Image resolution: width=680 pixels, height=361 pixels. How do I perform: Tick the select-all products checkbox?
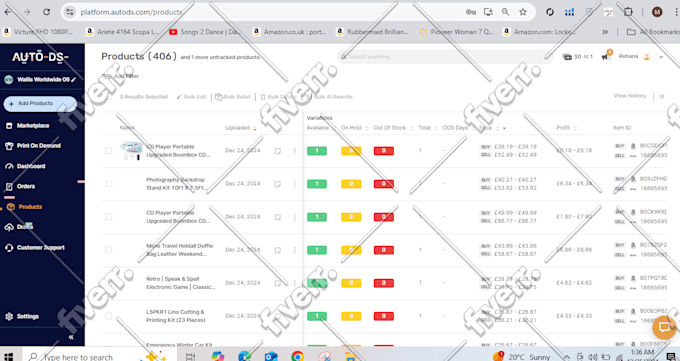108,97
